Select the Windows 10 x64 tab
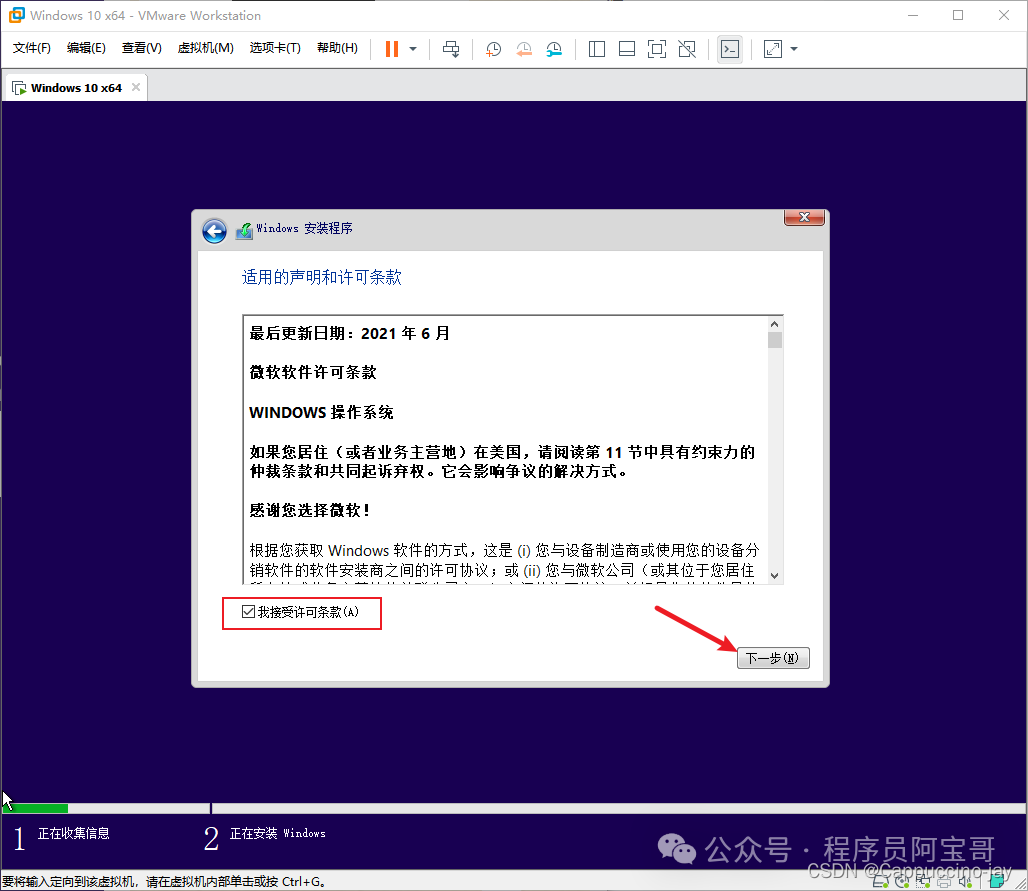This screenshot has height=891, width=1028. tap(76, 88)
